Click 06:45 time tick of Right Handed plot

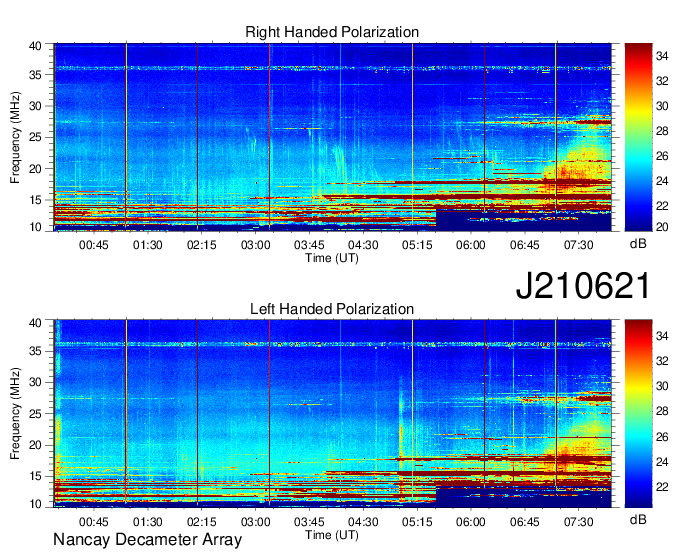tap(525, 245)
